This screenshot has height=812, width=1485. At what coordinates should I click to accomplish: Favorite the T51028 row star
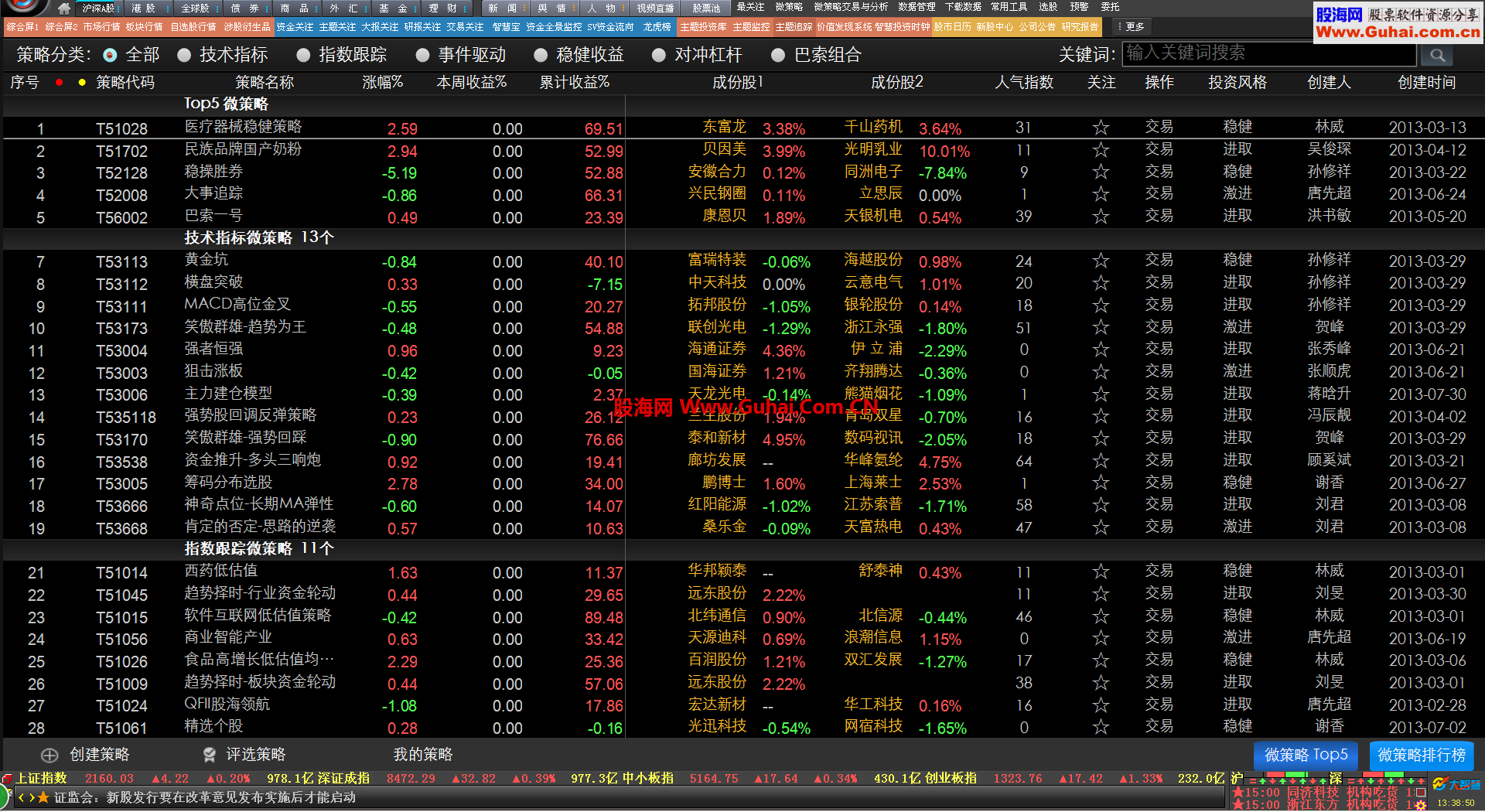tap(1101, 128)
